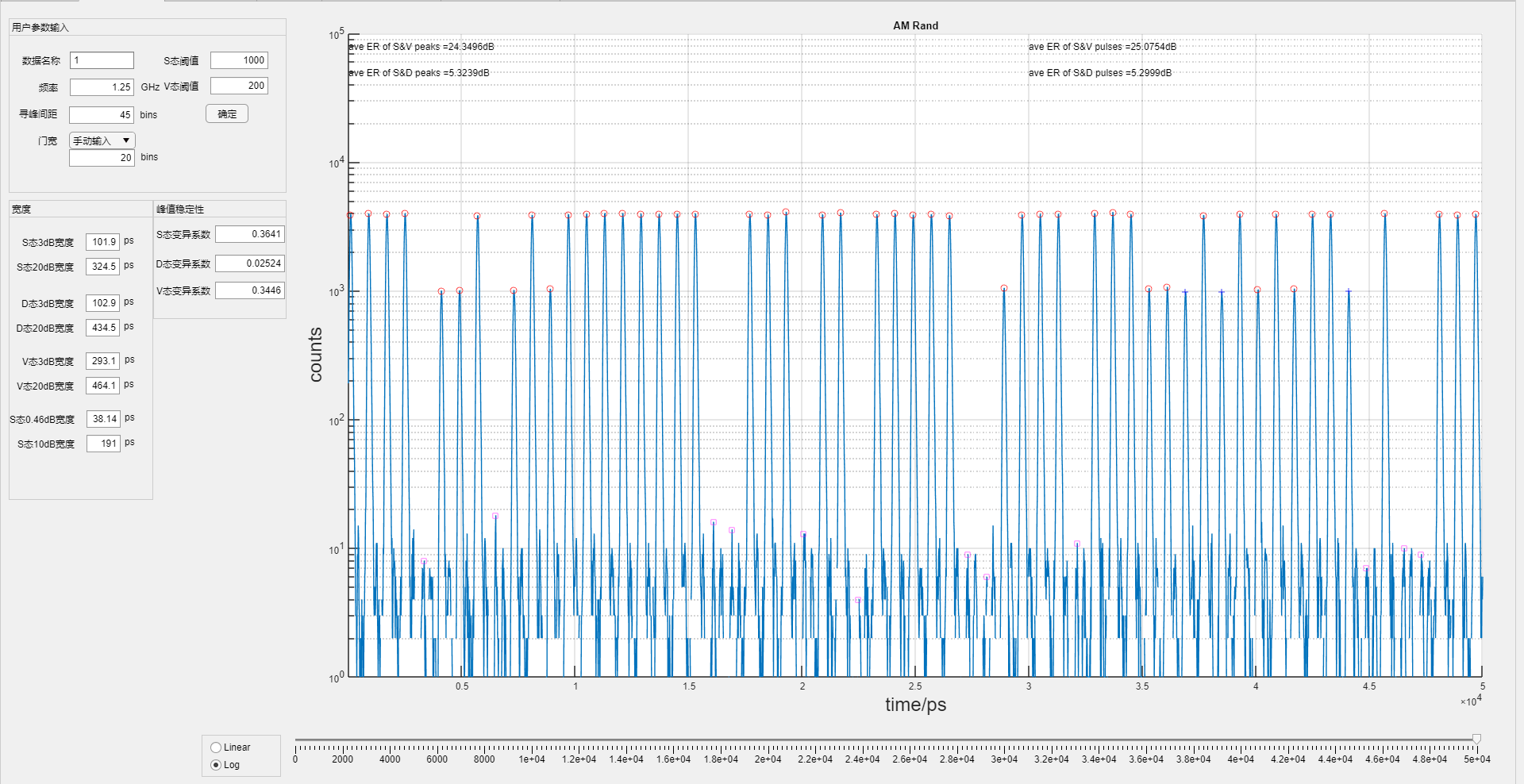Click the time/ps x-axis label

(916, 705)
